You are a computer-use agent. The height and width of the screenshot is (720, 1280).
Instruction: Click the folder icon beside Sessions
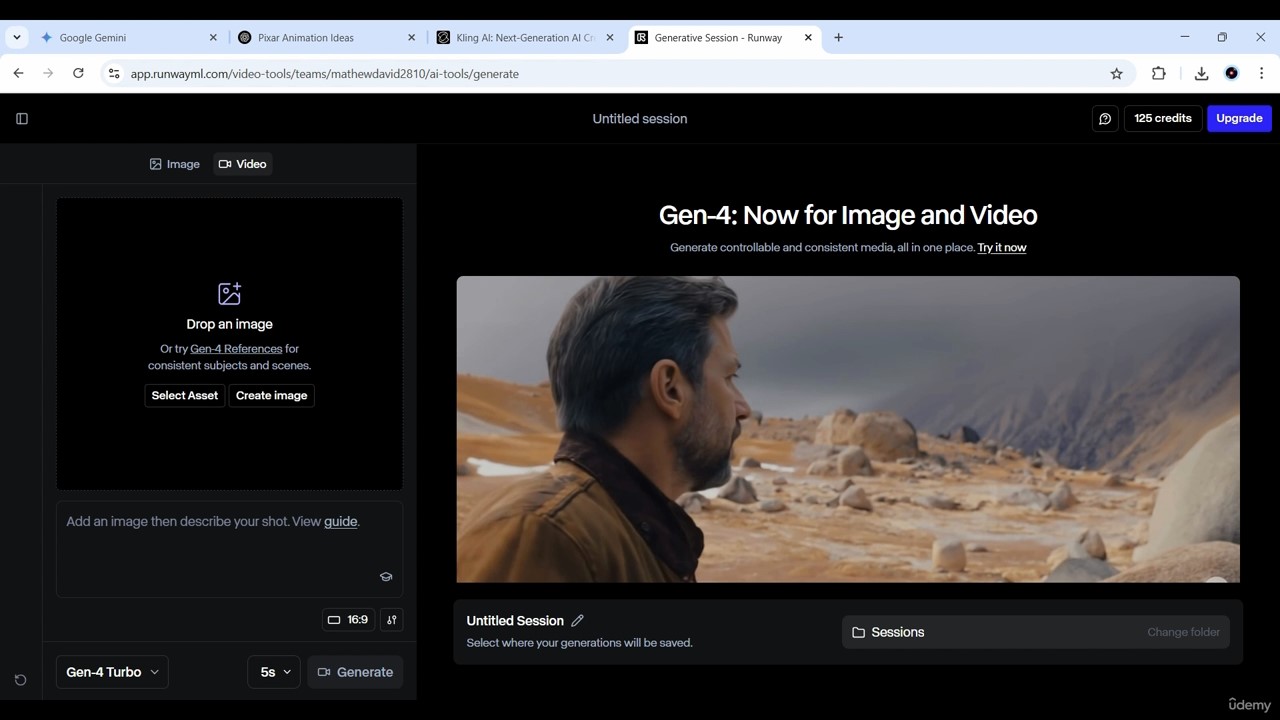(x=858, y=632)
